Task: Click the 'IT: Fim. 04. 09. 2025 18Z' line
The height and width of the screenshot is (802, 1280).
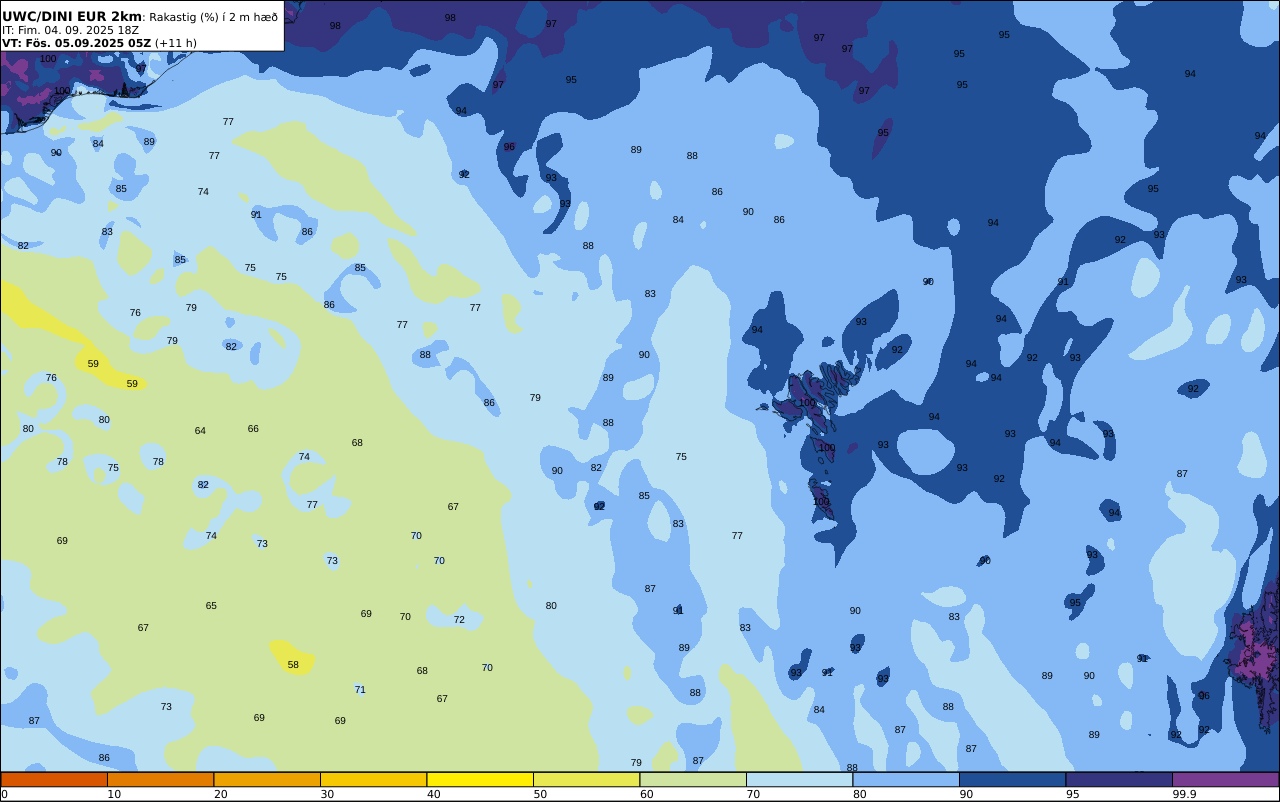Action: point(70,30)
